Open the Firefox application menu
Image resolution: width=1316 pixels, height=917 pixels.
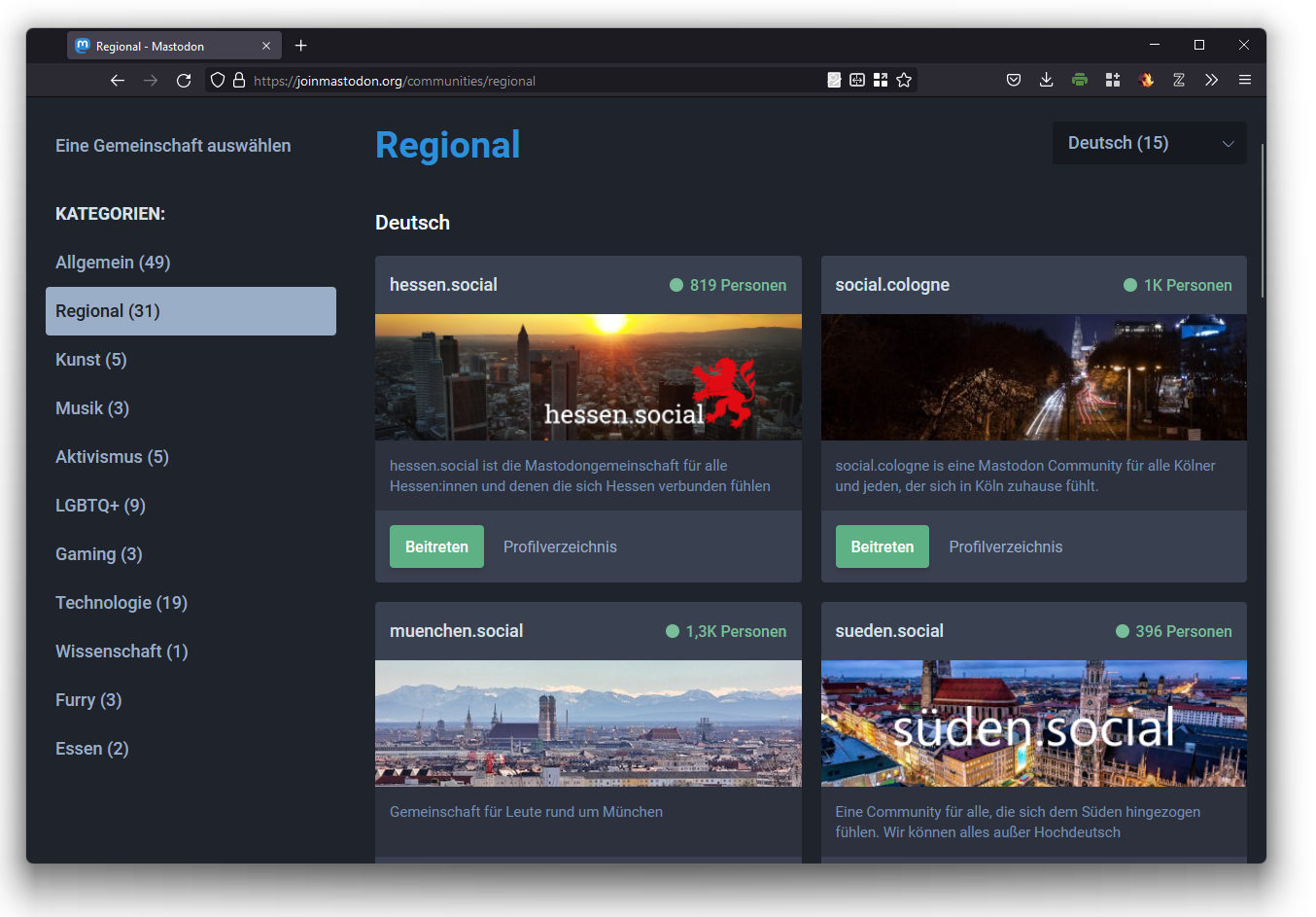coord(1245,80)
